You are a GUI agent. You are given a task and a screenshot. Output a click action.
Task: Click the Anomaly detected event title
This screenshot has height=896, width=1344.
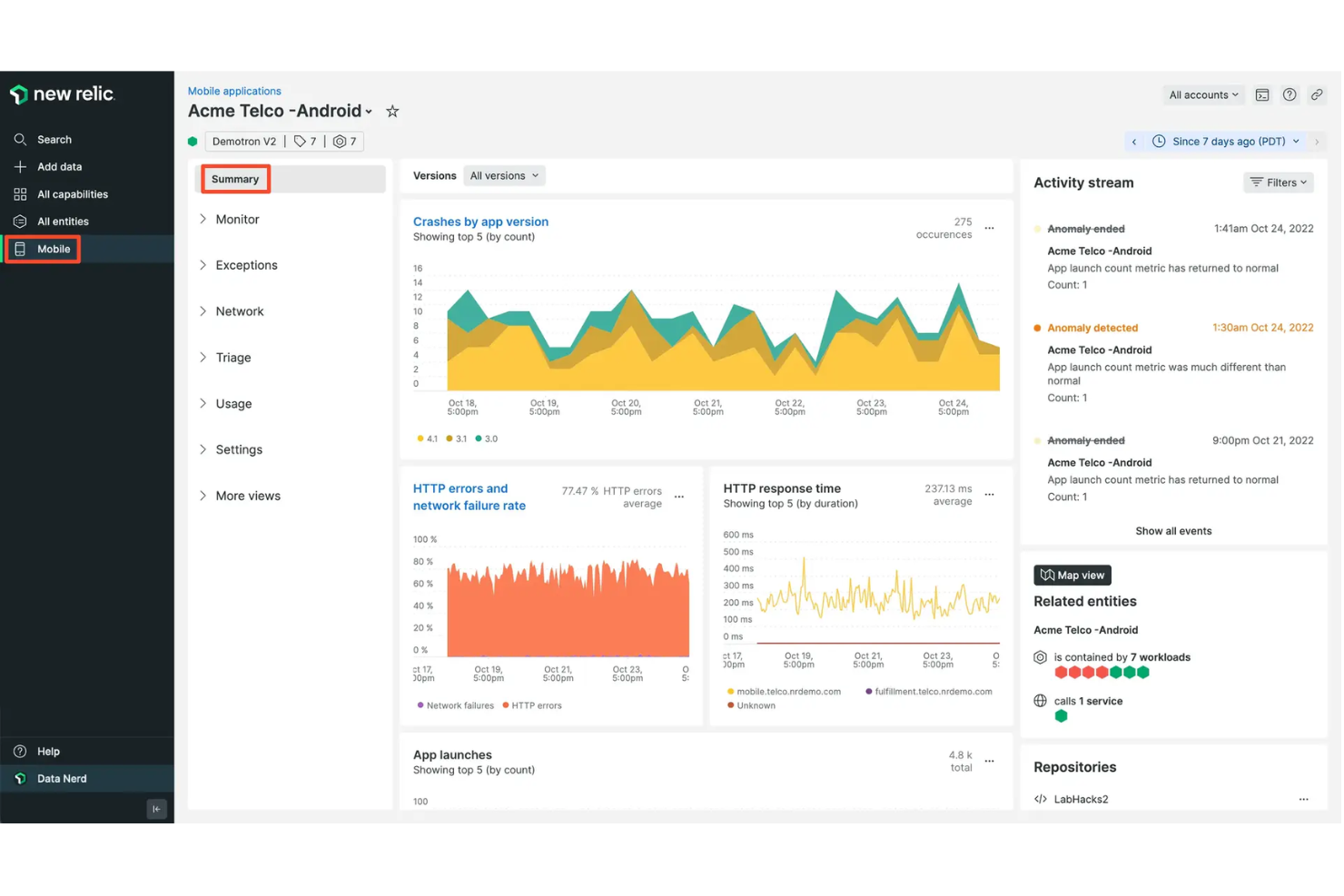1092,329
